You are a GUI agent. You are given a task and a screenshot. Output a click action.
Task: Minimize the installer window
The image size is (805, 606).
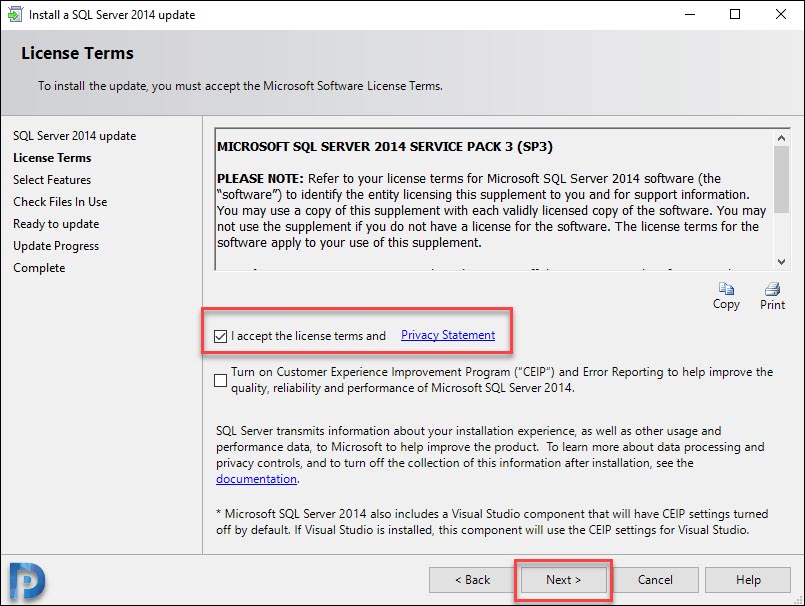pyautogui.click(x=690, y=14)
